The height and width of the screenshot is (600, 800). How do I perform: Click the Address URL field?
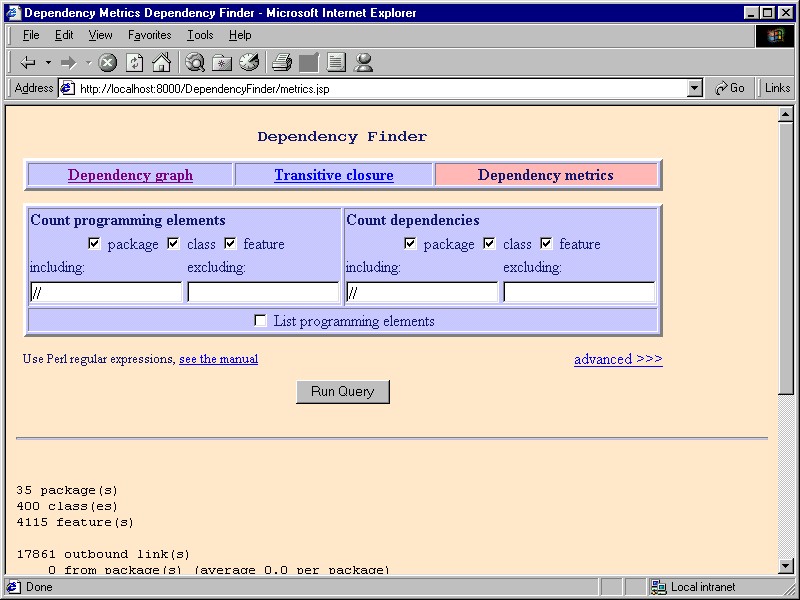pyautogui.click(x=380, y=89)
